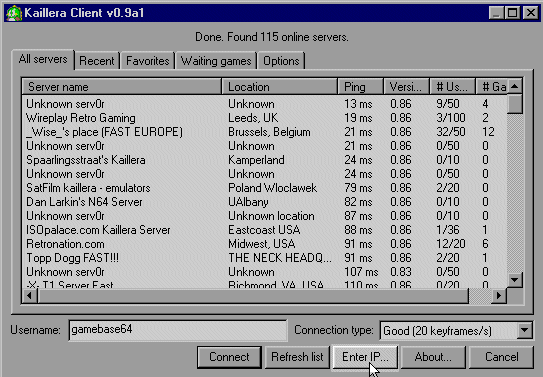Click the 19 ms ping value
This screenshot has height=377, width=543.
pyautogui.click(x=358, y=118)
